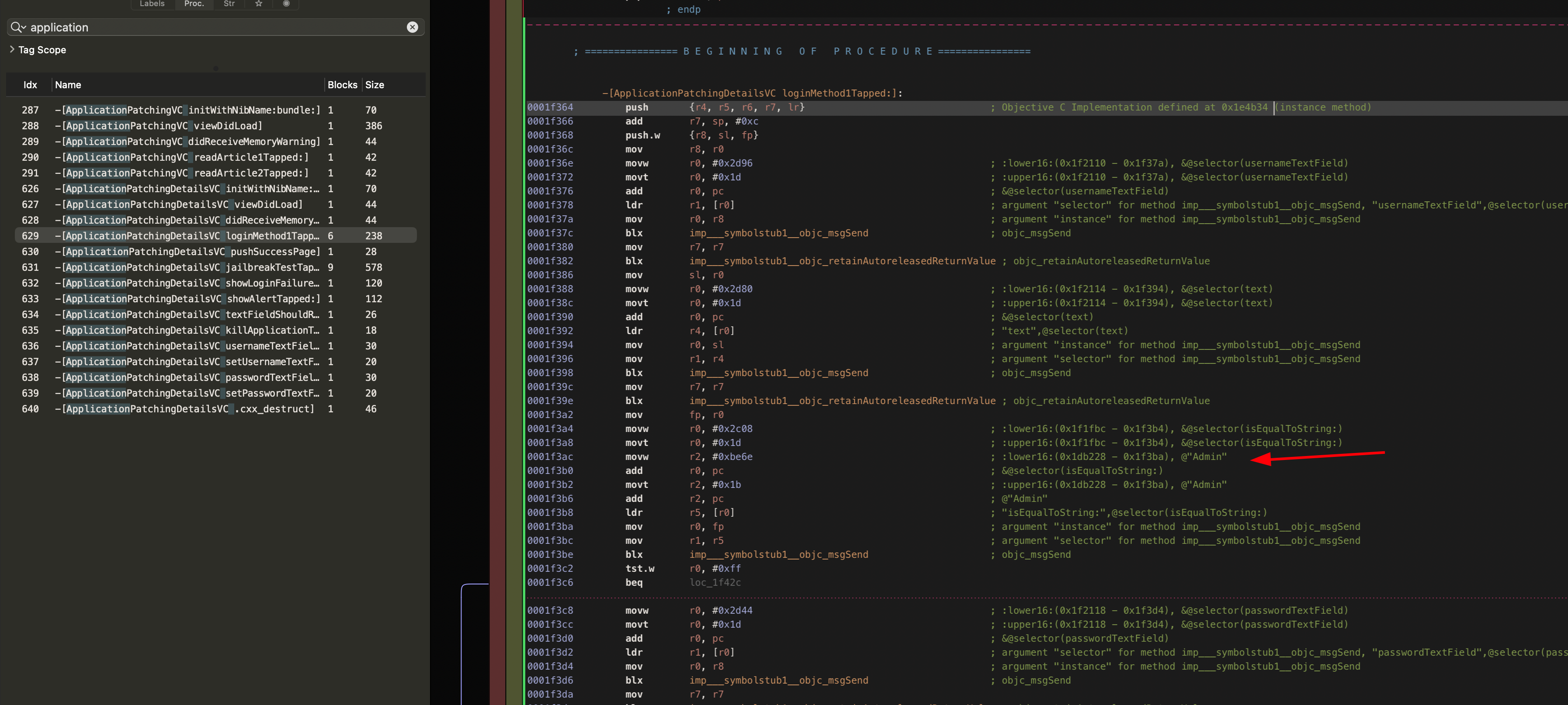Select ApplicationPatchingVC initWithNibName:bundle: row
The image size is (1568, 705).
pos(215,110)
